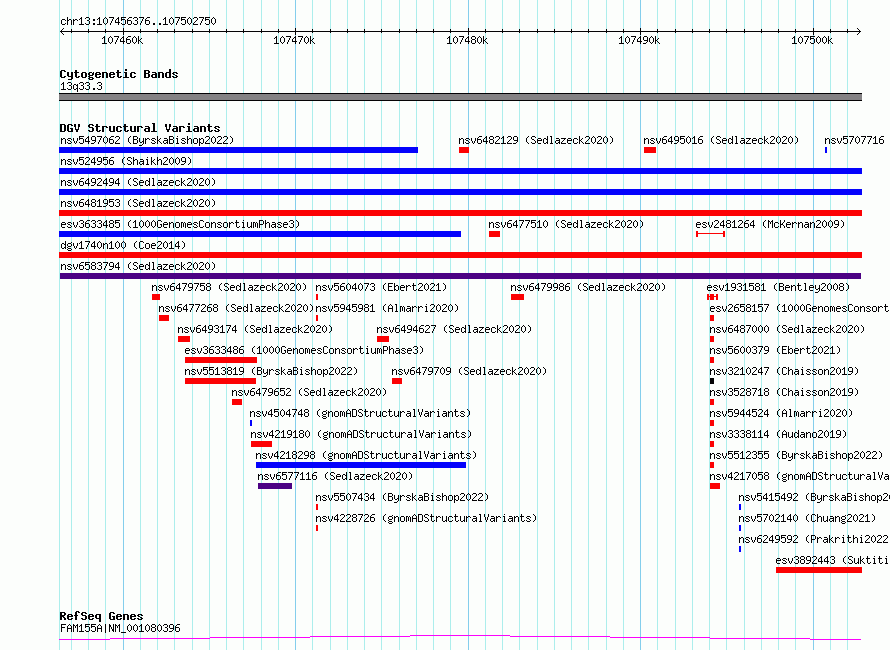The width and height of the screenshot is (890, 650).
Task: Click the red feature under nsv6482129
Action: pyautogui.click(x=464, y=150)
